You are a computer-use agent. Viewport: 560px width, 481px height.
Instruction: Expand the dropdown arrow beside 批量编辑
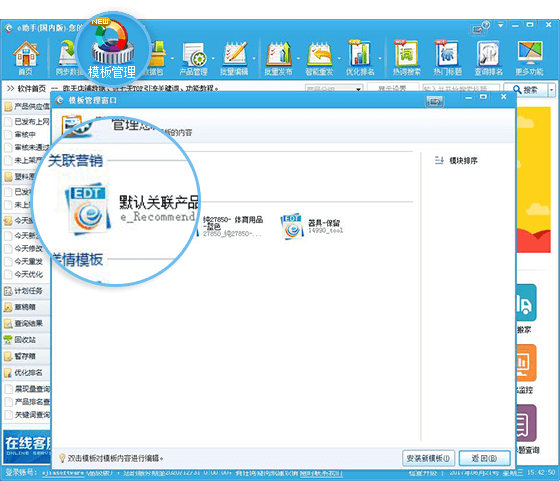point(254,59)
